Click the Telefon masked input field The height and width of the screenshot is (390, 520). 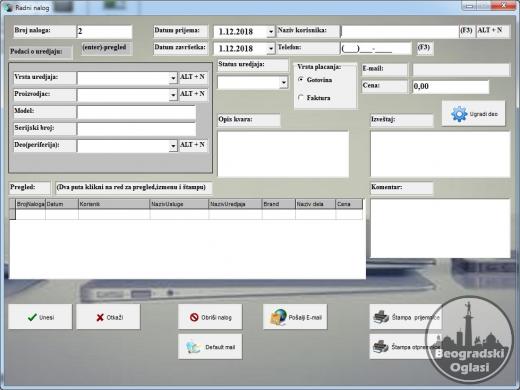point(376,49)
